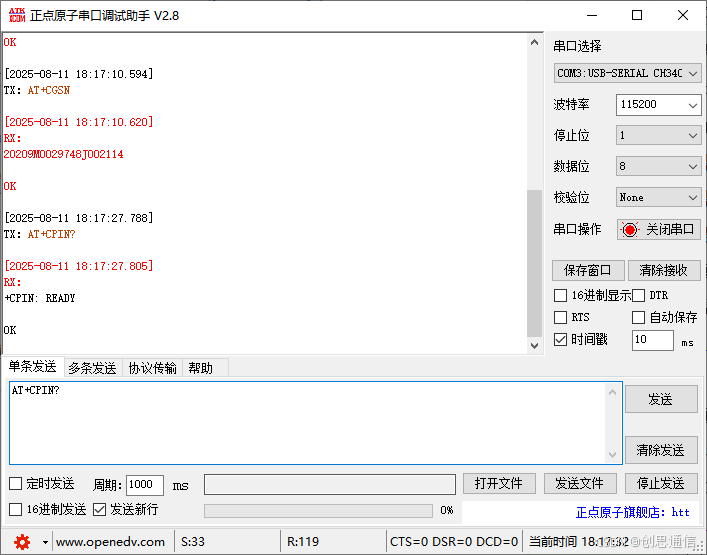Toggle the DTR checkbox

638,296
